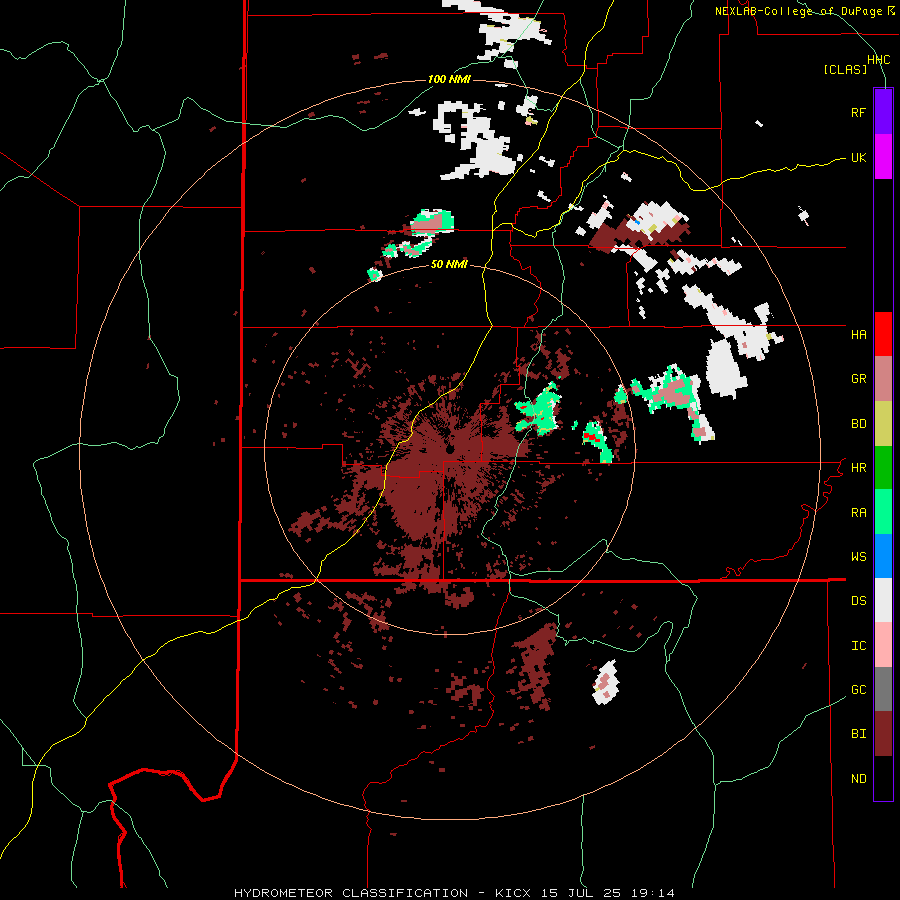This screenshot has width=900, height=900.
Task: Click the 'BI' legend label
Action: pos(858,734)
